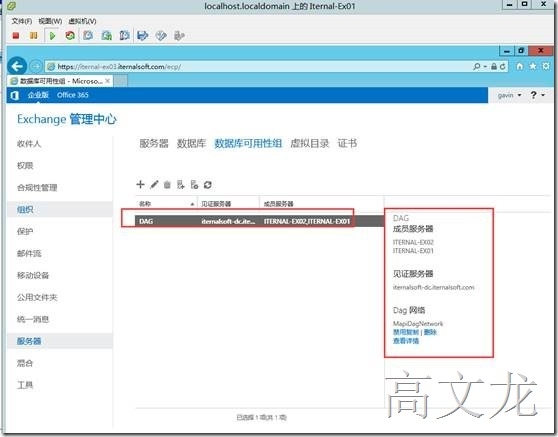
Task: Delete the DAG with trash icon
Action: [167, 185]
